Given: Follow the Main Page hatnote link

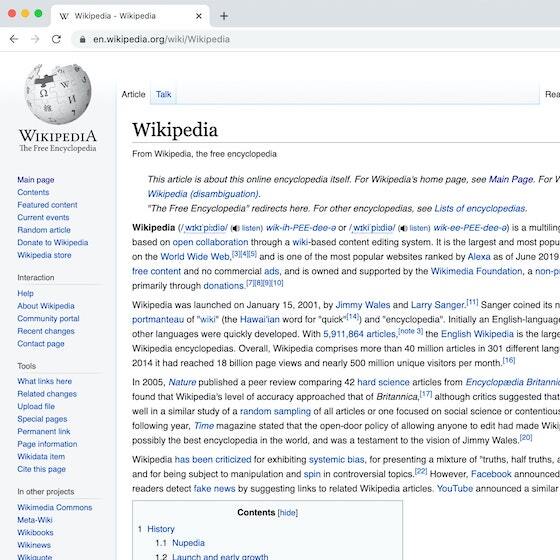Looking at the screenshot, I should click(511, 179).
